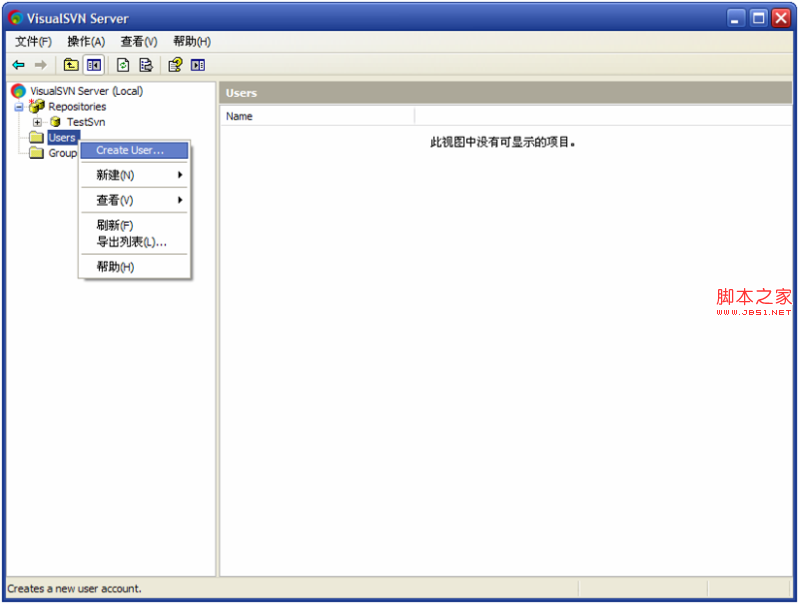Select VisualSVN Server (Local) tree item
Screen dimensions: 800x604
click(86, 91)
